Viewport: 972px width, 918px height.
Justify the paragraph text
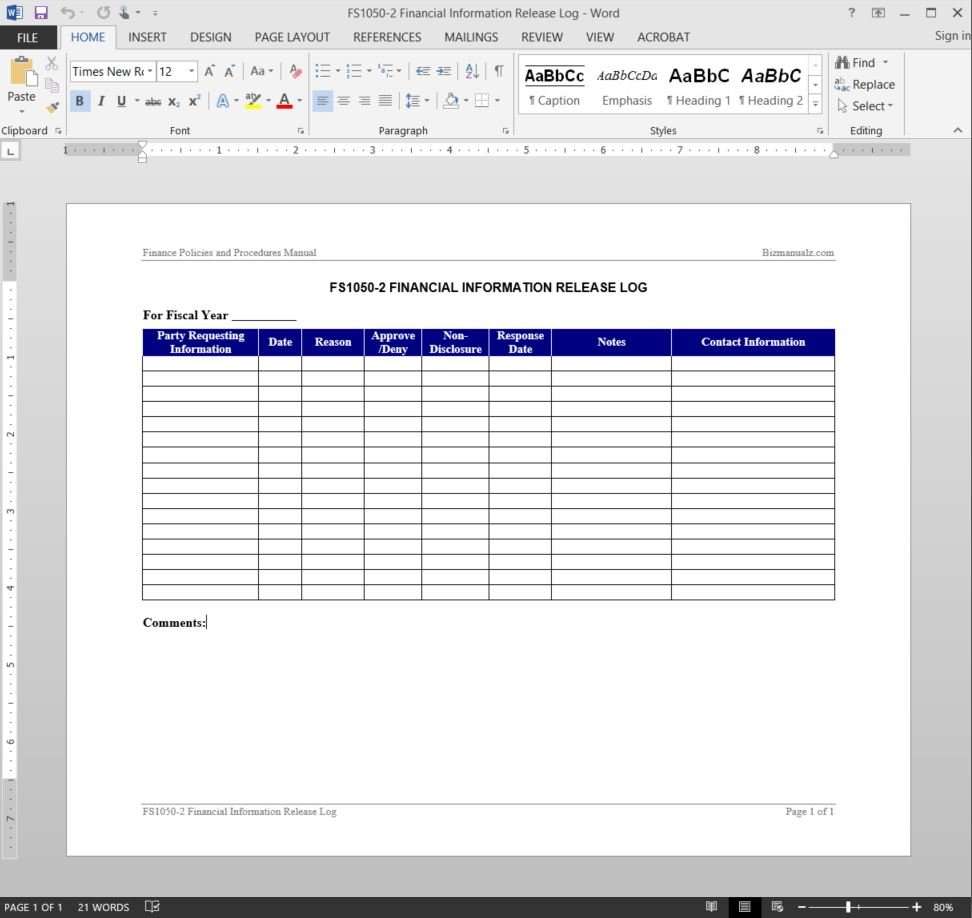tap(385, 100)
